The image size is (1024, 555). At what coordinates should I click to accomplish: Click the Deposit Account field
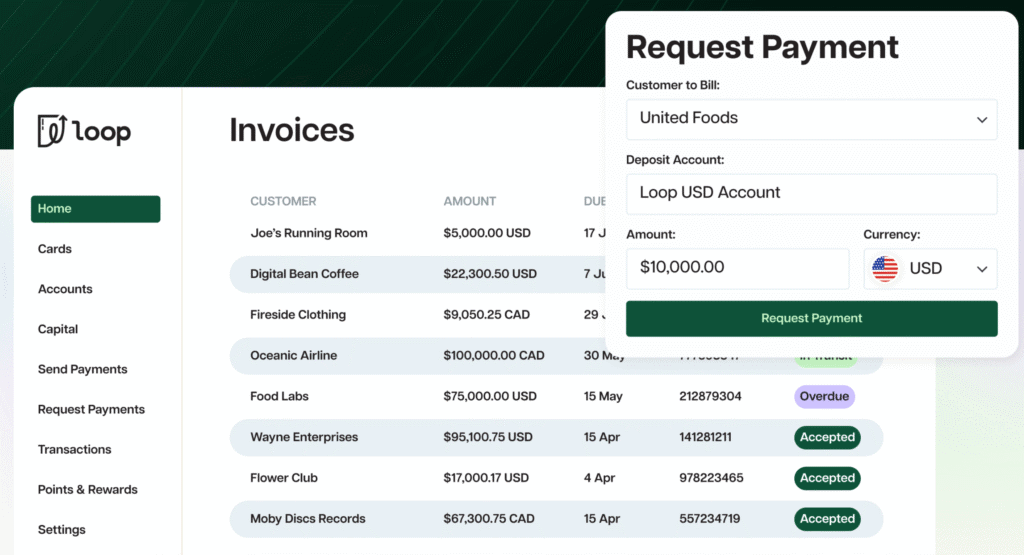[811, 193]
